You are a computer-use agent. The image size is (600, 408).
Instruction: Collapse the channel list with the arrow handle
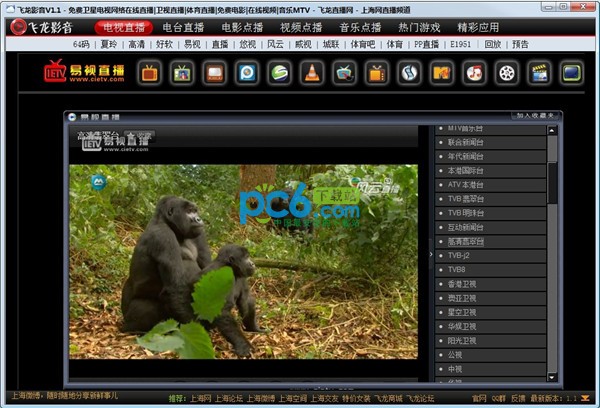431,254
